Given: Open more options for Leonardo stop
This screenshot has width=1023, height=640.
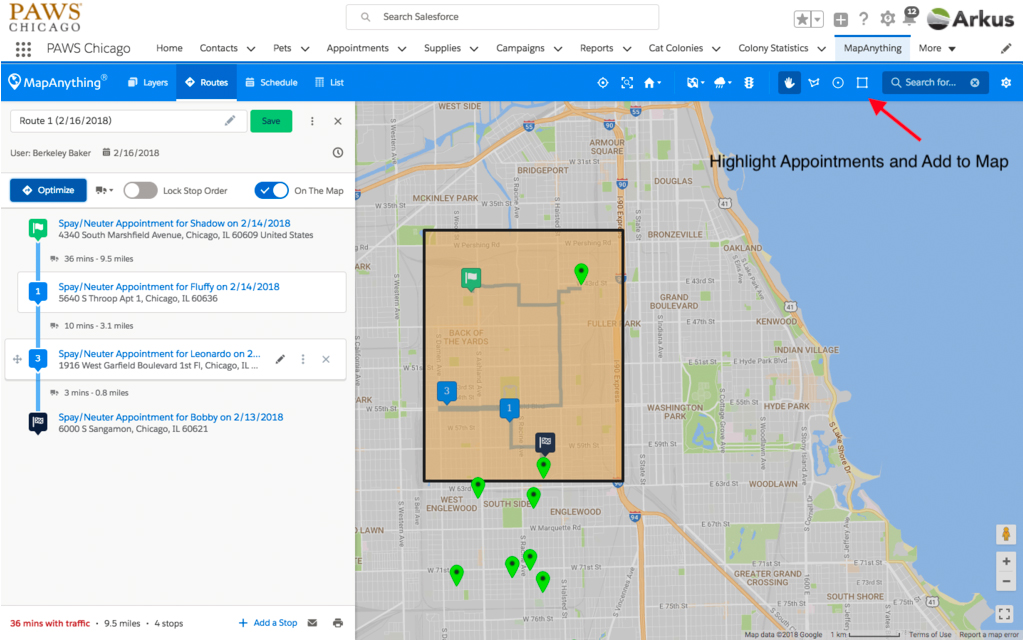Looking at the screenshot, I should [303, 359].
